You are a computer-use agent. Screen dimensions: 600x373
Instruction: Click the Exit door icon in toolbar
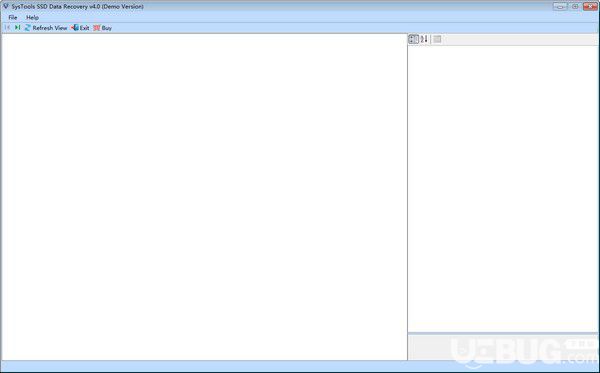tap(75, 28)
